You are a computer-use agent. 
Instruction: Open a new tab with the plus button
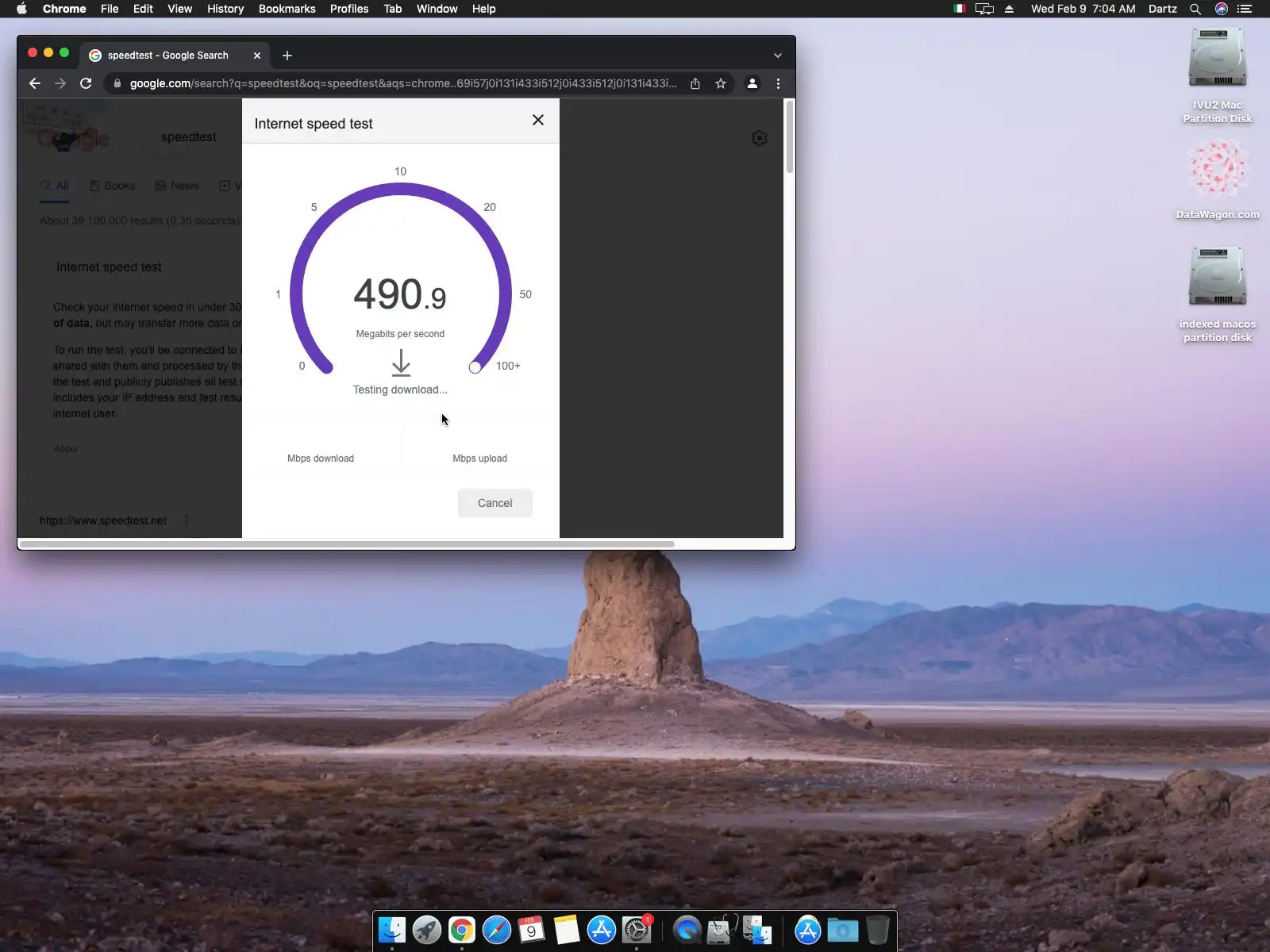(x=287, y=56)
